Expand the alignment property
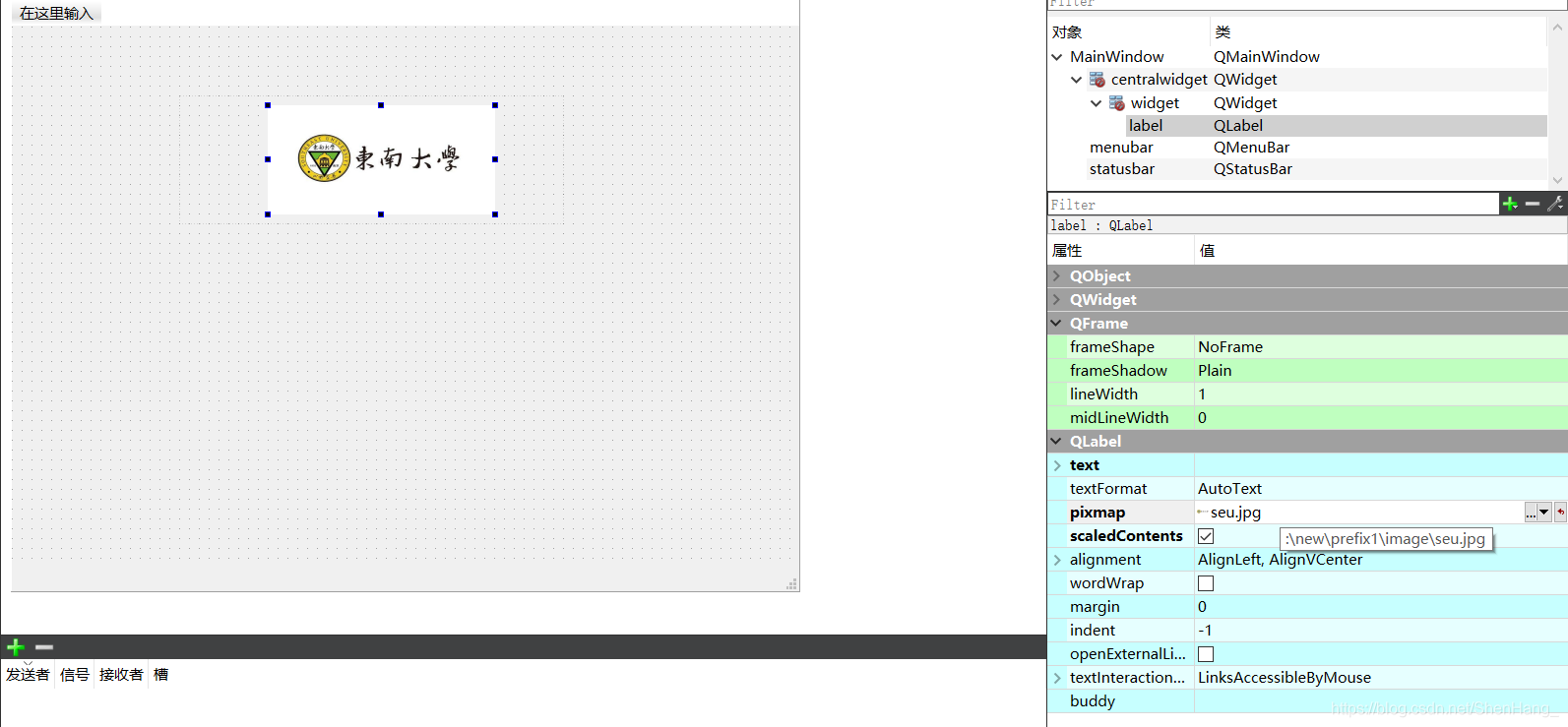The height and width of the screenshot is (727, 1568). (1057, 560)
